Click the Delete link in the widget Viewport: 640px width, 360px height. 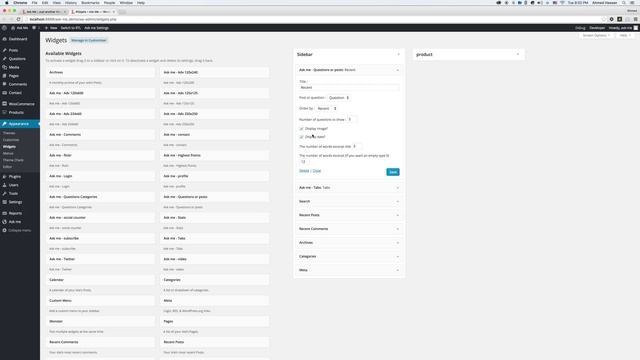(x=304, y=171)
